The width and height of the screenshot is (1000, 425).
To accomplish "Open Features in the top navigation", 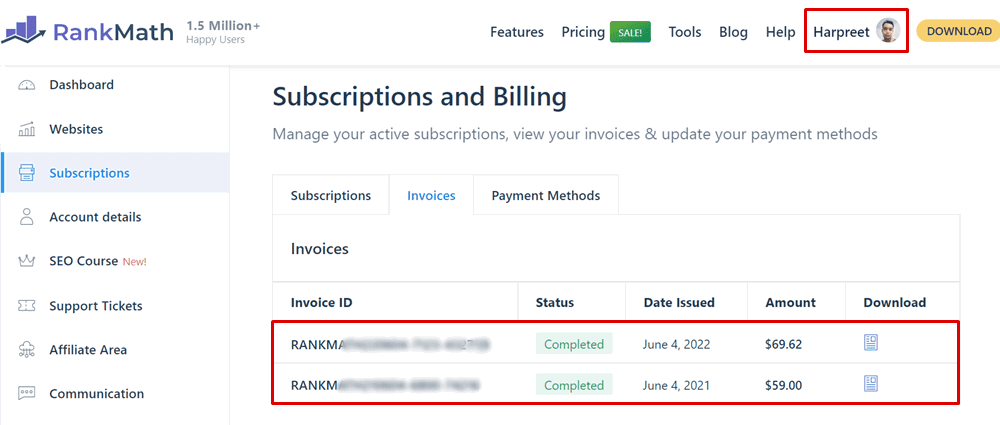I will (517, 32).
